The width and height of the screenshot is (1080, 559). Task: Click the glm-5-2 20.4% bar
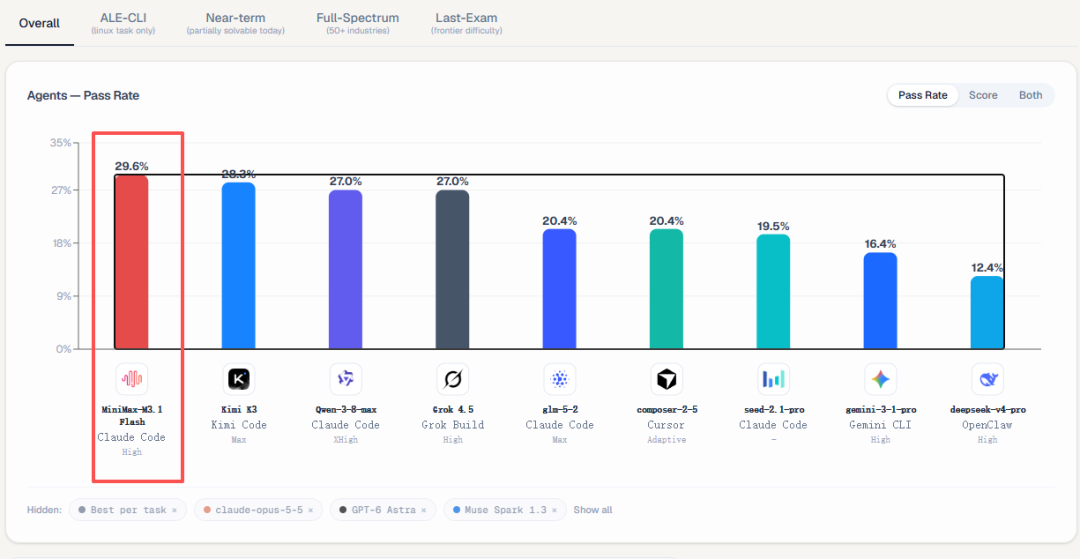pyautogui.click(x=559, y=289)
